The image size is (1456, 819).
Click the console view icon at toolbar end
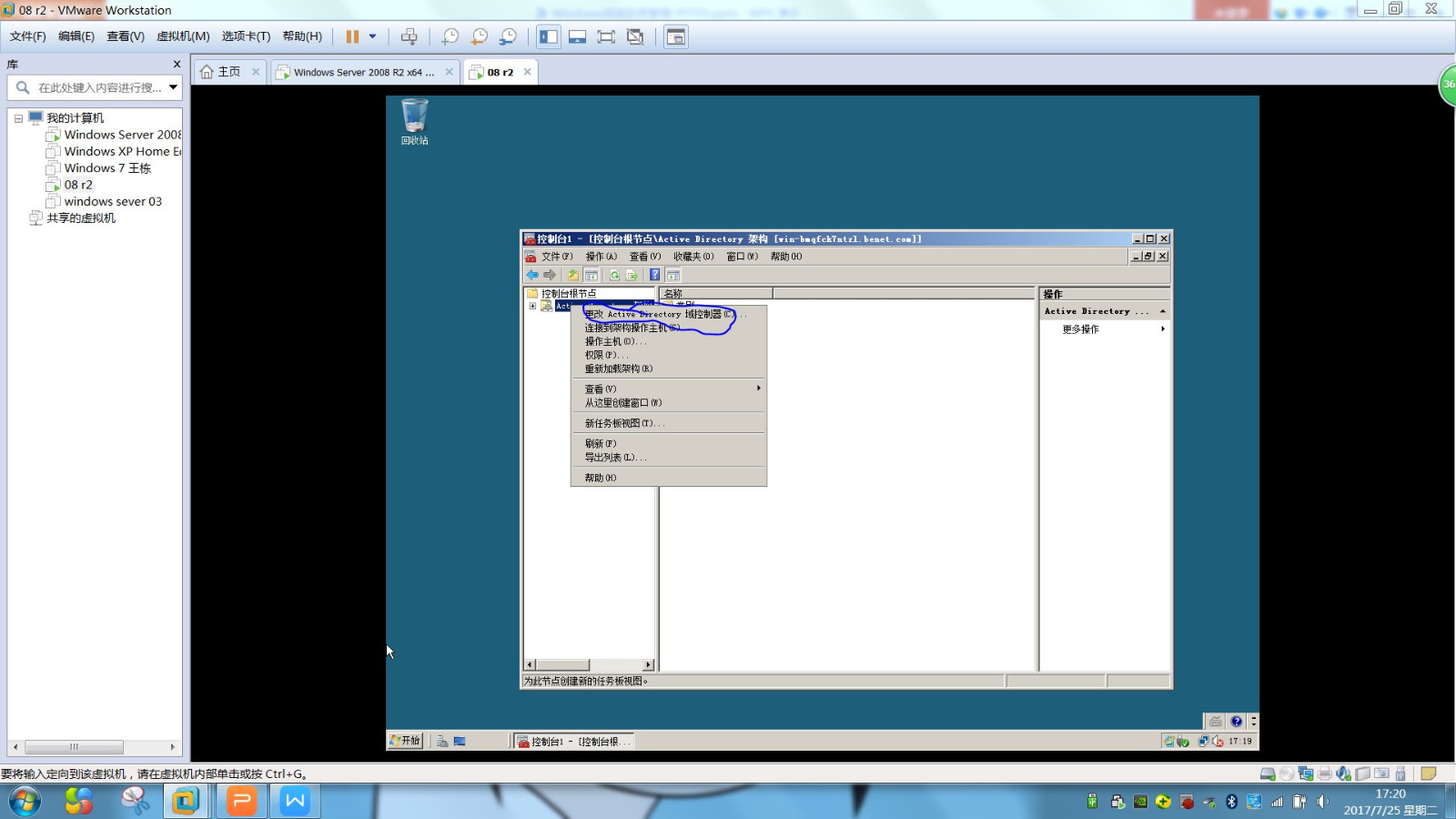coord(675,36)
